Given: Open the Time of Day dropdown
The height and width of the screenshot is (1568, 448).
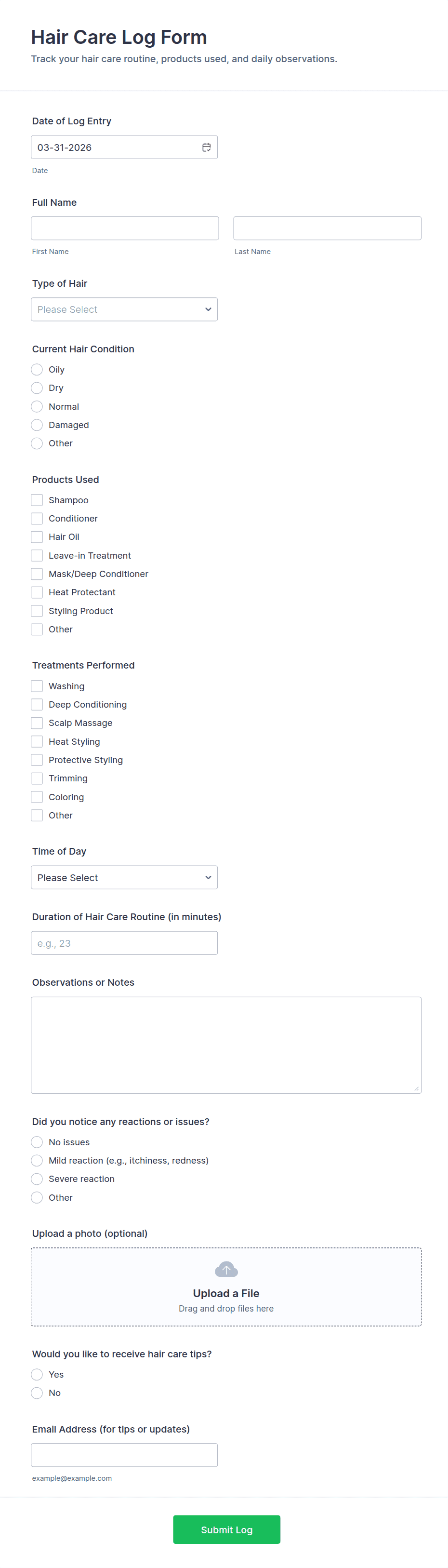Looking at the screenshot, I should tap(124, 877).
